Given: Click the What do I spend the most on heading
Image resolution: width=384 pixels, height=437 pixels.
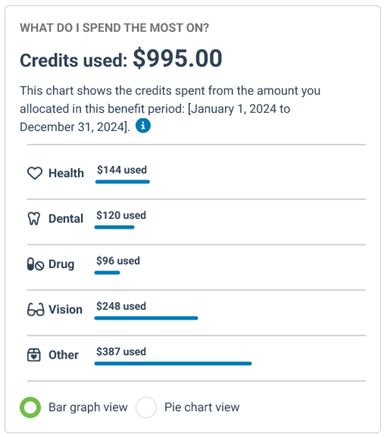Looking at the screenshot, I should tap(114, 28).
